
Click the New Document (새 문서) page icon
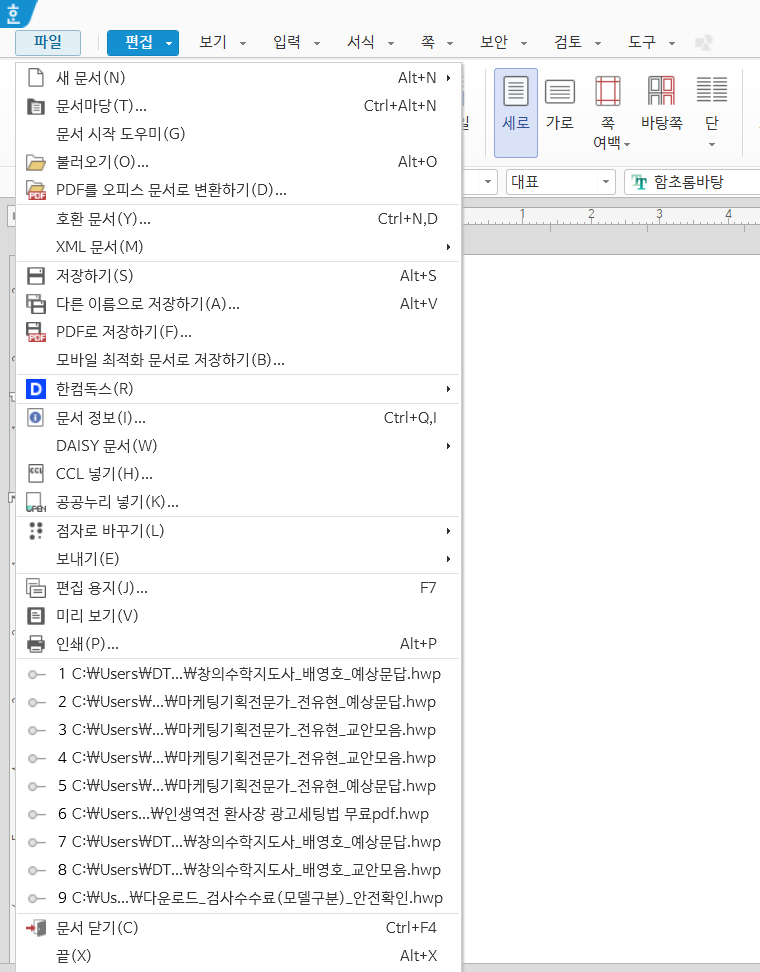click(36, 77)
